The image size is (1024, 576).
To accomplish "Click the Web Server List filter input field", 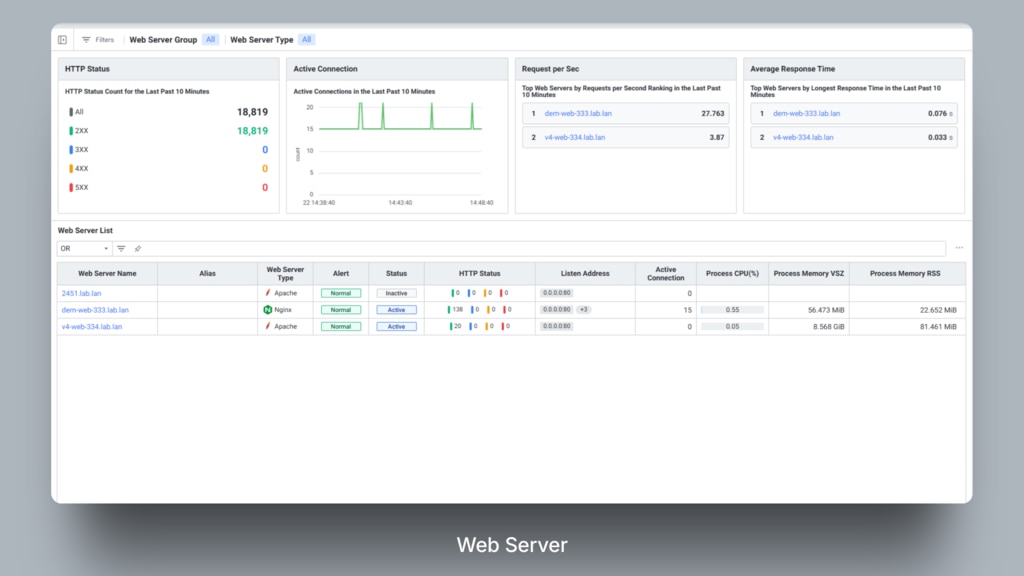I will [x=540, y=248].
